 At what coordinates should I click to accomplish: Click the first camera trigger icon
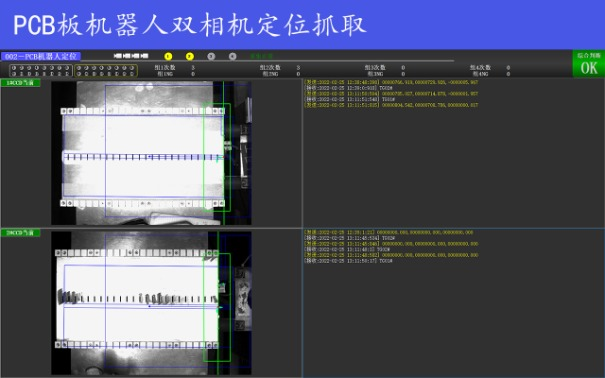tap(118, 56)
